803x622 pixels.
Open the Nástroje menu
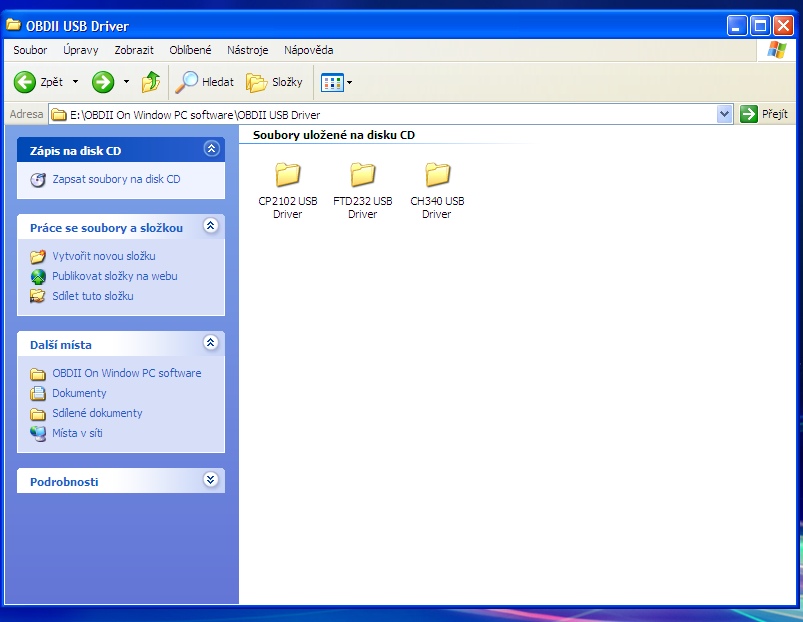click(x=247, y=49)
